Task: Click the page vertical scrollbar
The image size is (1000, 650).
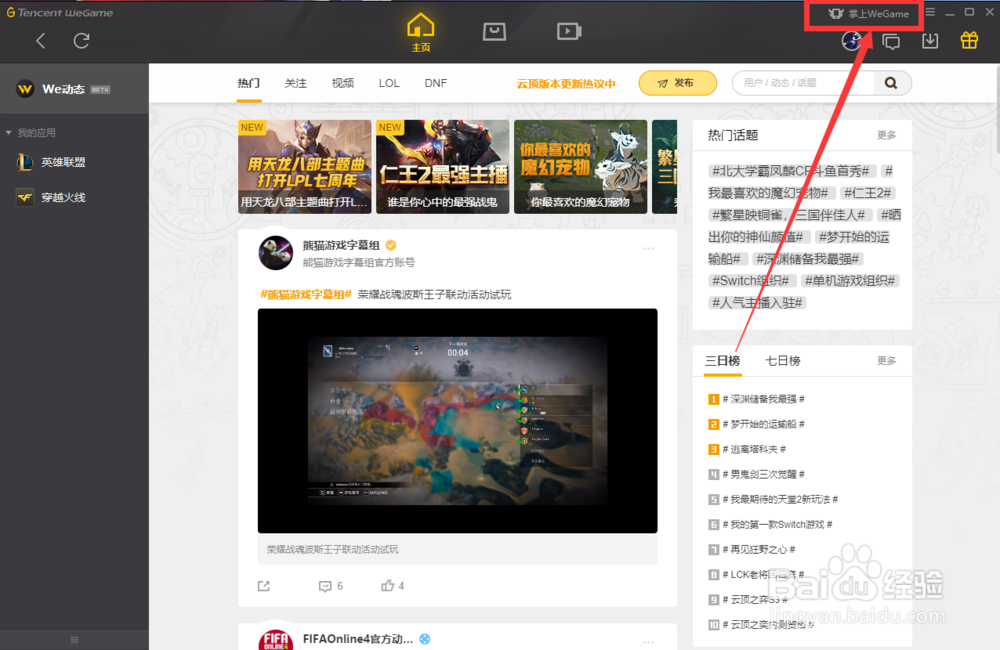Action: 996,109
